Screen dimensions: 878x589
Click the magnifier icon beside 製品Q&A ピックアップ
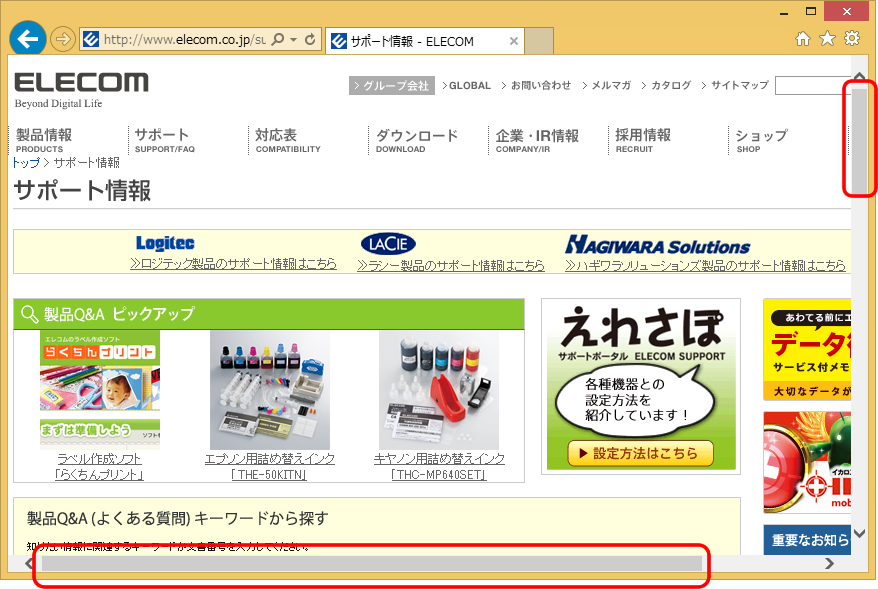pos(29,314)
